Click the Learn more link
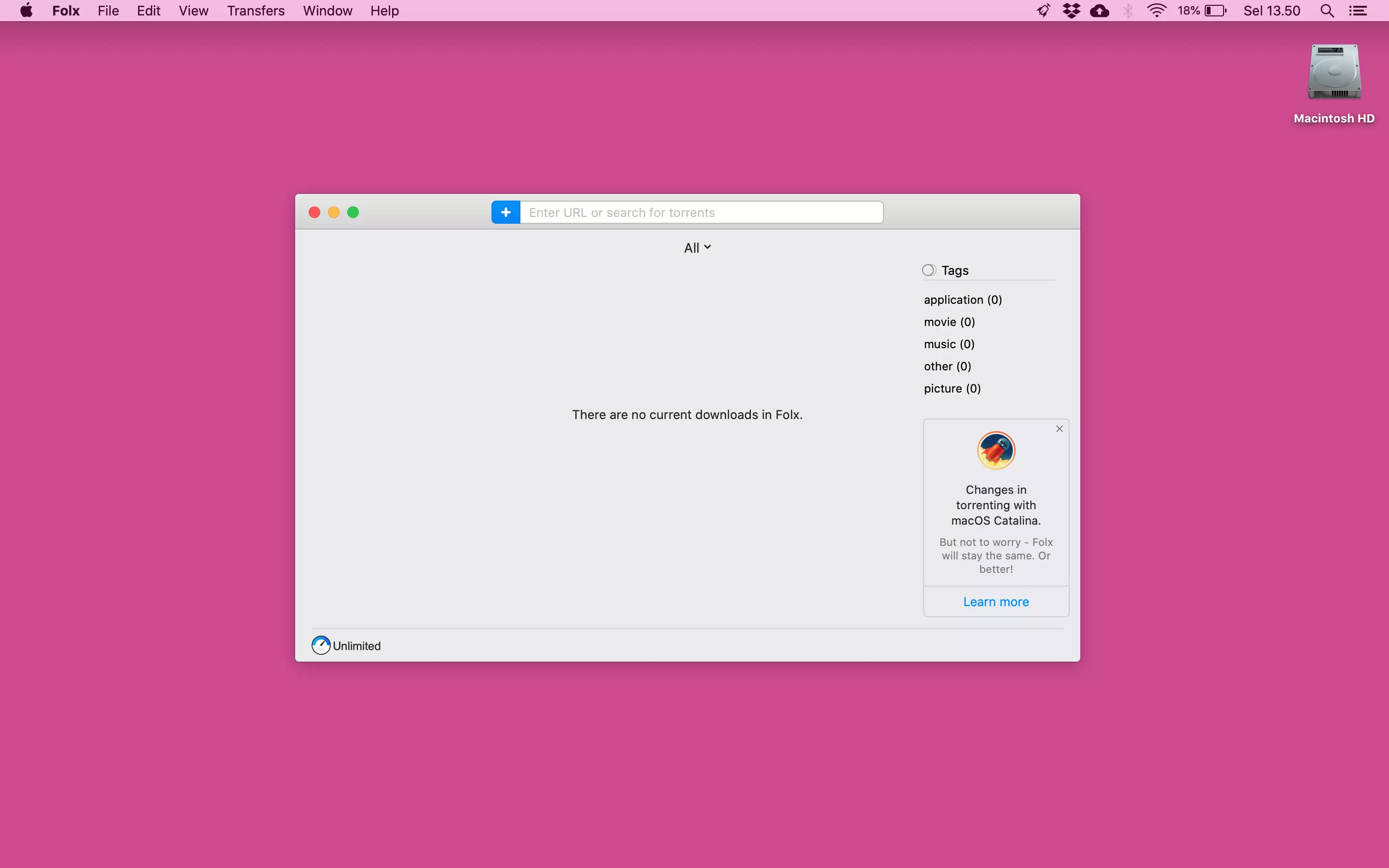1389x868 pixels. coord(996,602)
